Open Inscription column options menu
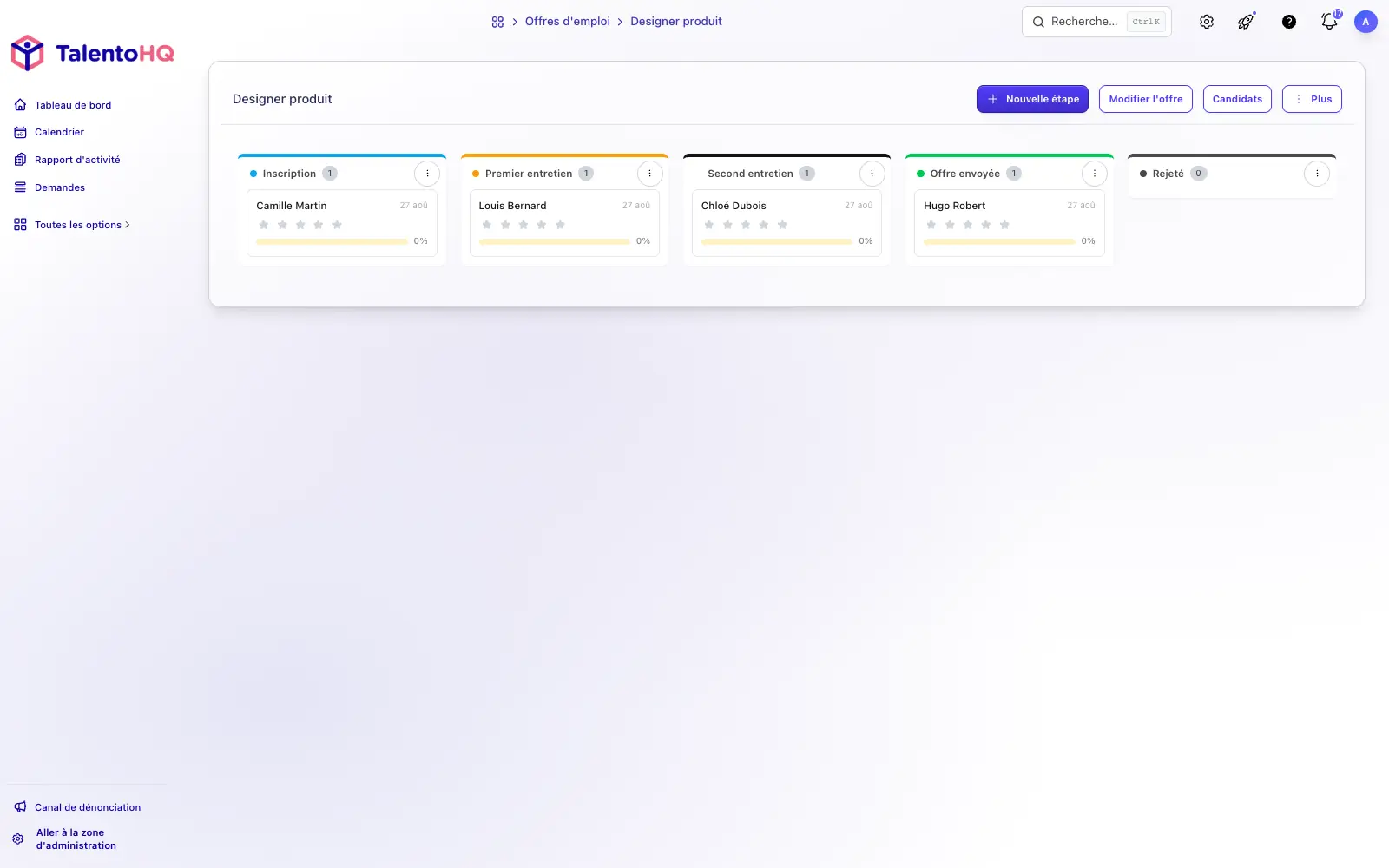The height and width of the screenshot is (868, 1389). click(427, 174)
